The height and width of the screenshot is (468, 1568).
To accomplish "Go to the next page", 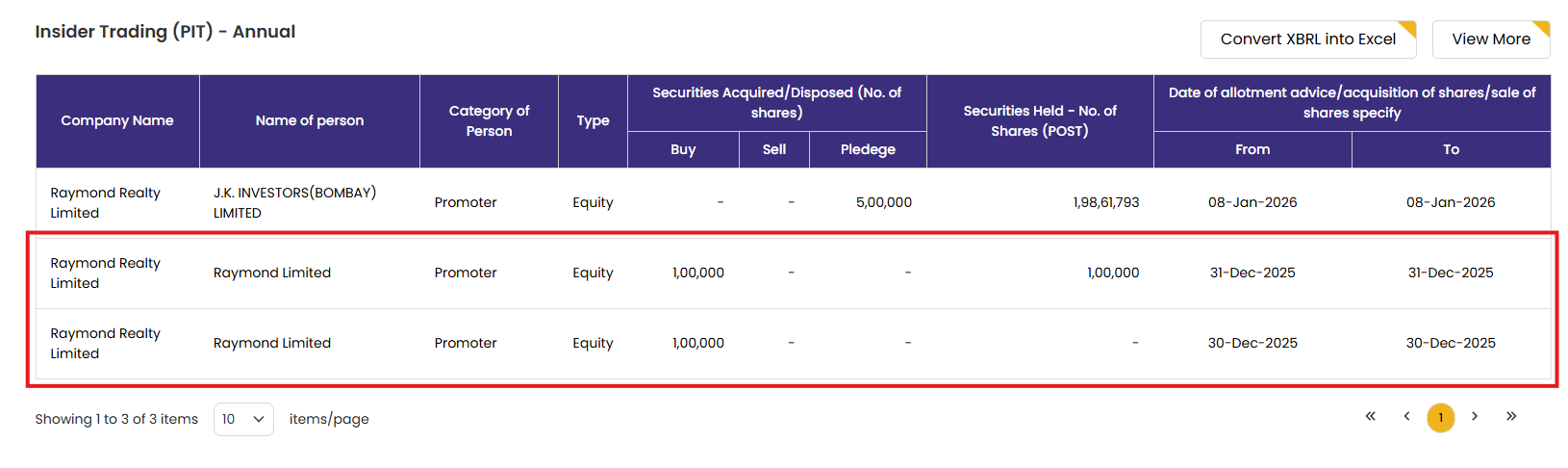I will (x=1475, y=416).
